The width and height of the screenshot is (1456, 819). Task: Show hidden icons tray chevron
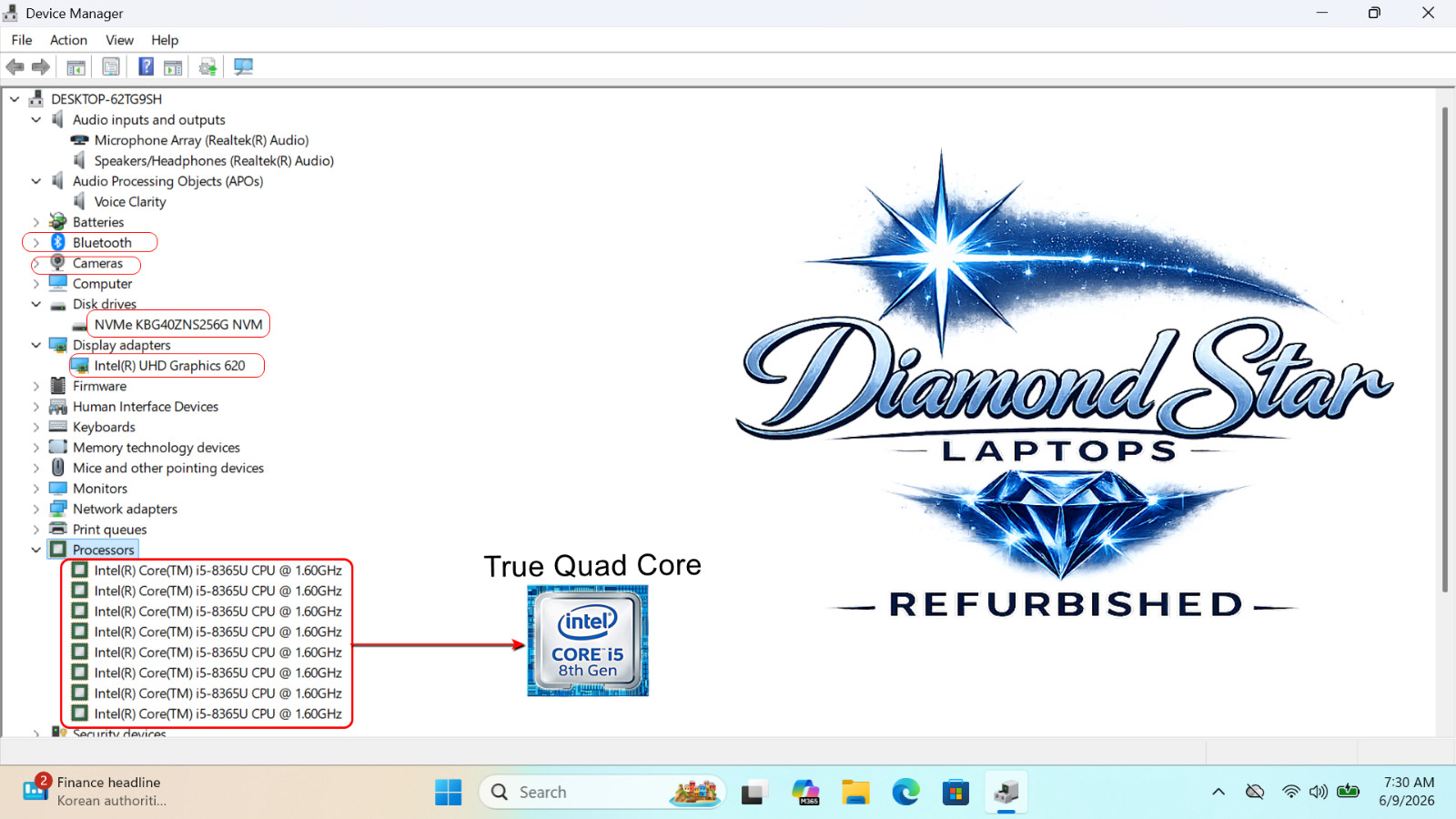(x=1218, y=792)
